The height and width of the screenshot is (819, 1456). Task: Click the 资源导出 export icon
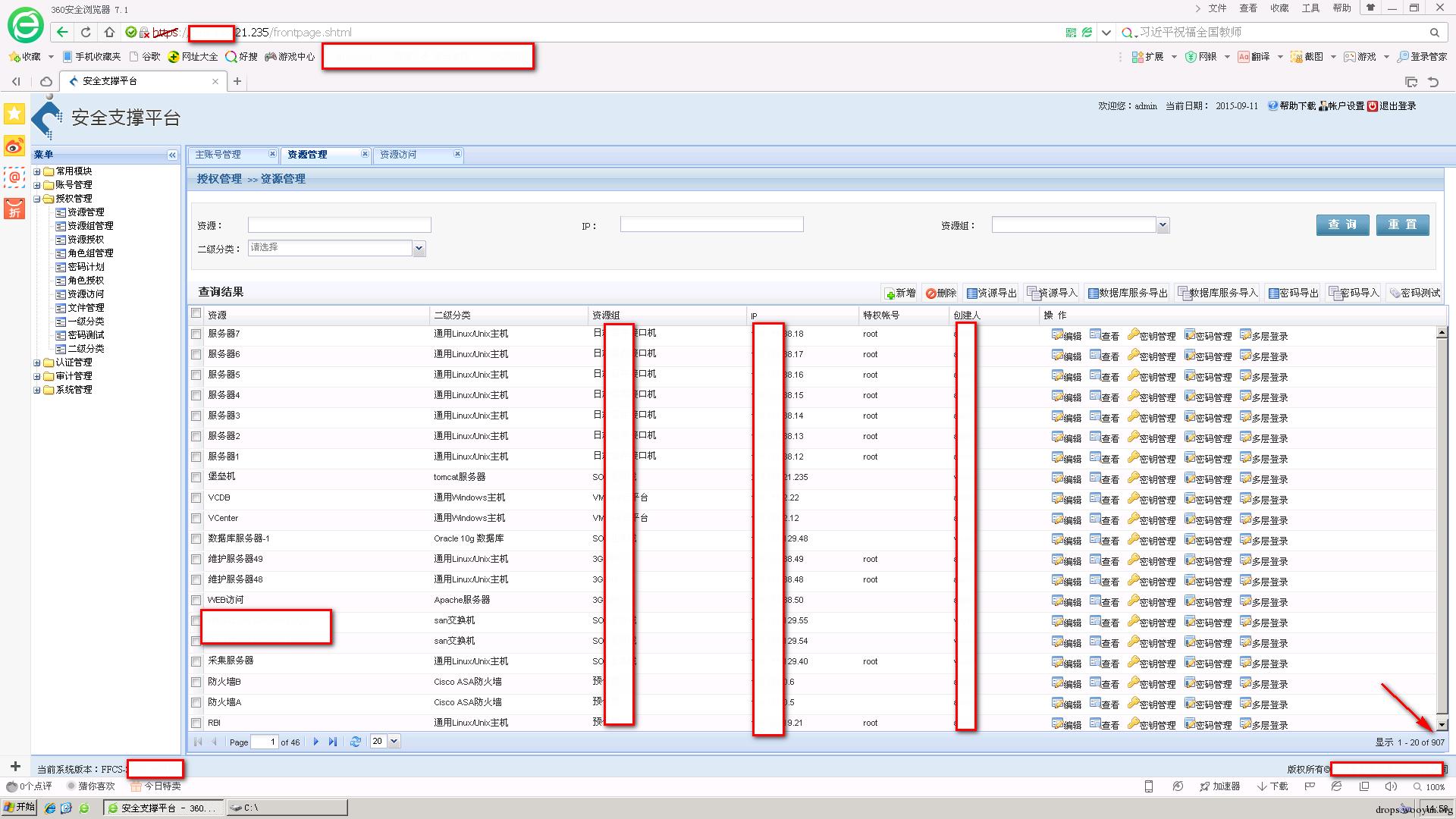(x=972, y=293)
